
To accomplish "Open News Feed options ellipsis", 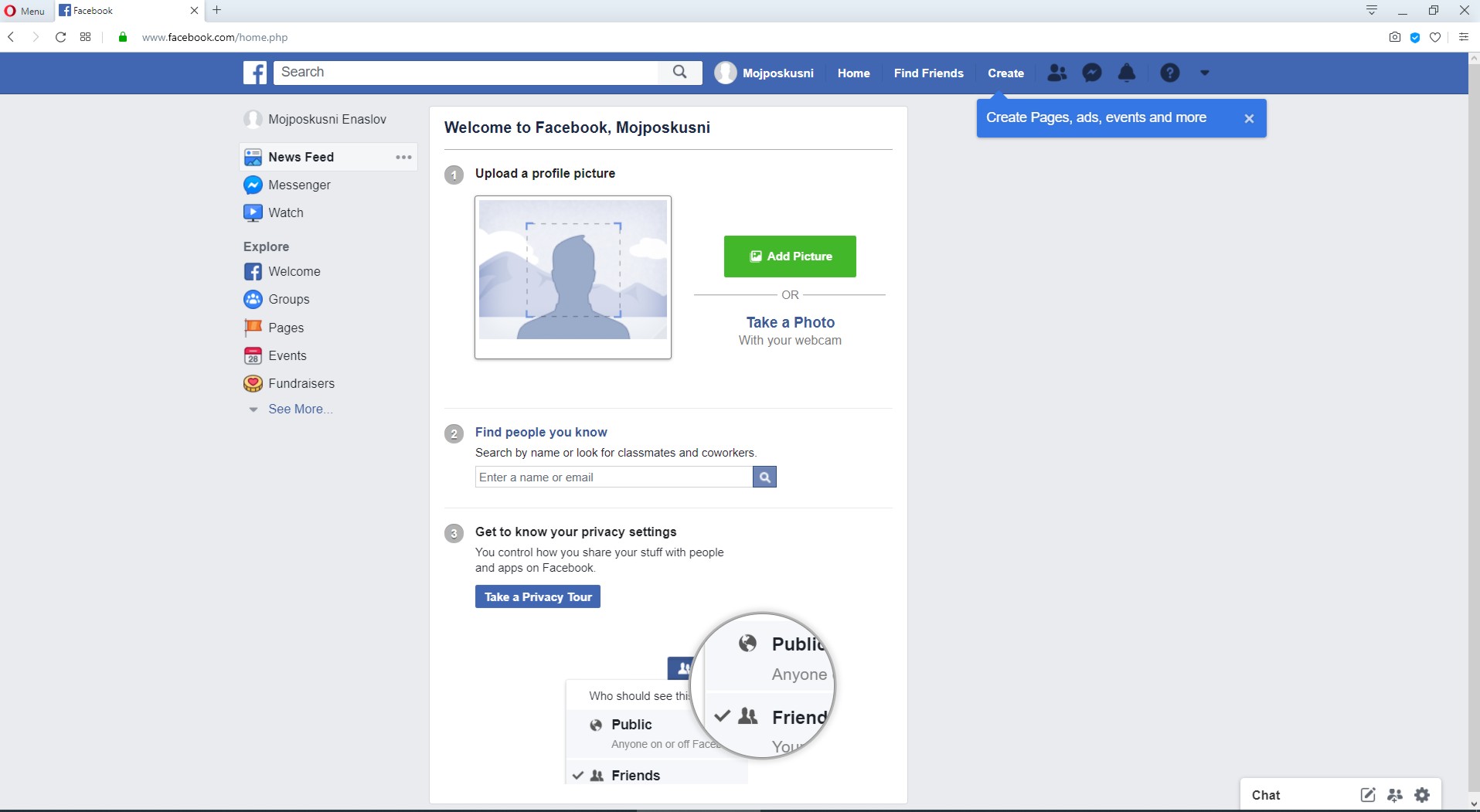I will (x=403, y=157).
